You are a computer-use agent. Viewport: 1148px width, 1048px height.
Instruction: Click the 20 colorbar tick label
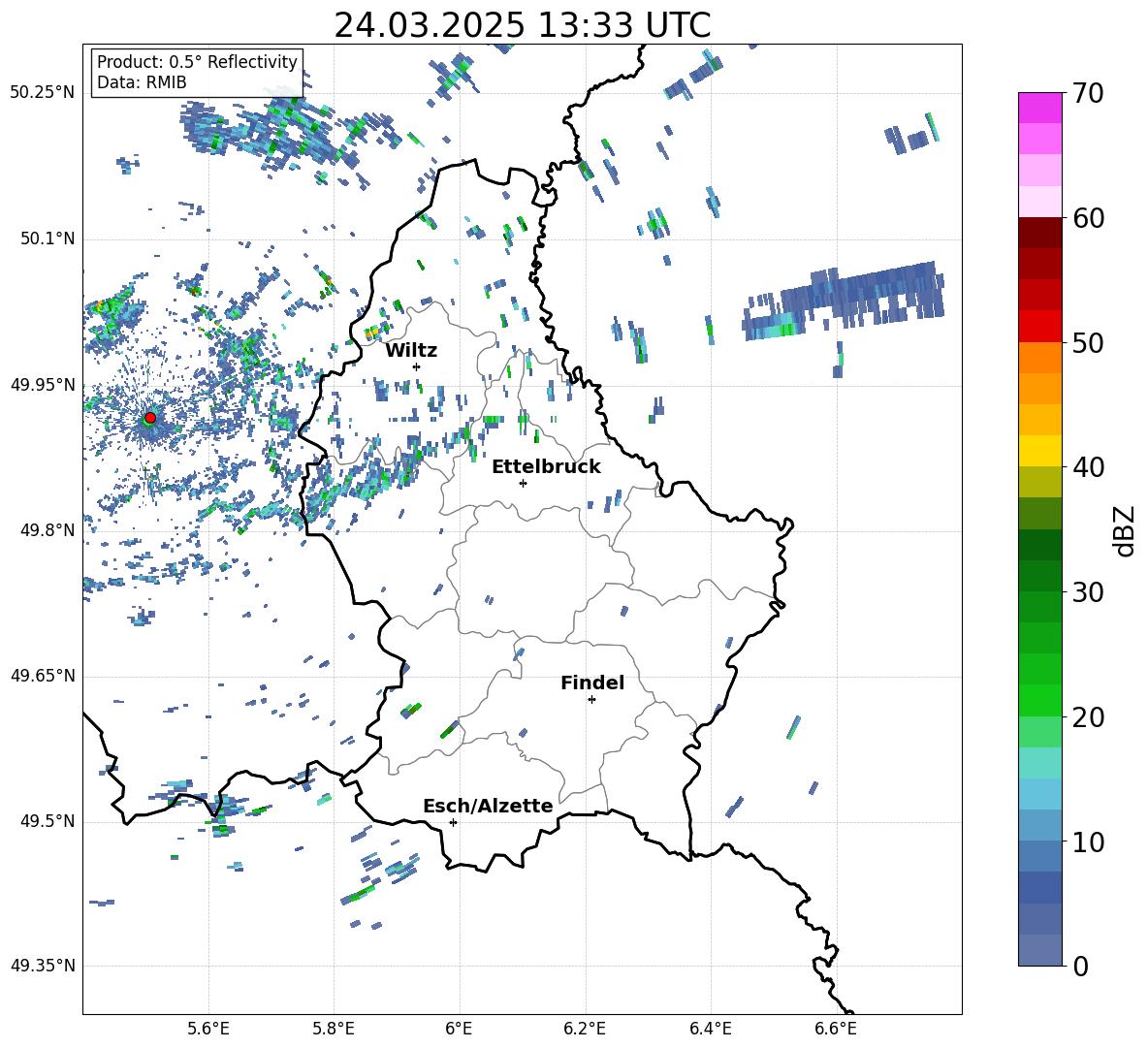(x=1088, y=717)
